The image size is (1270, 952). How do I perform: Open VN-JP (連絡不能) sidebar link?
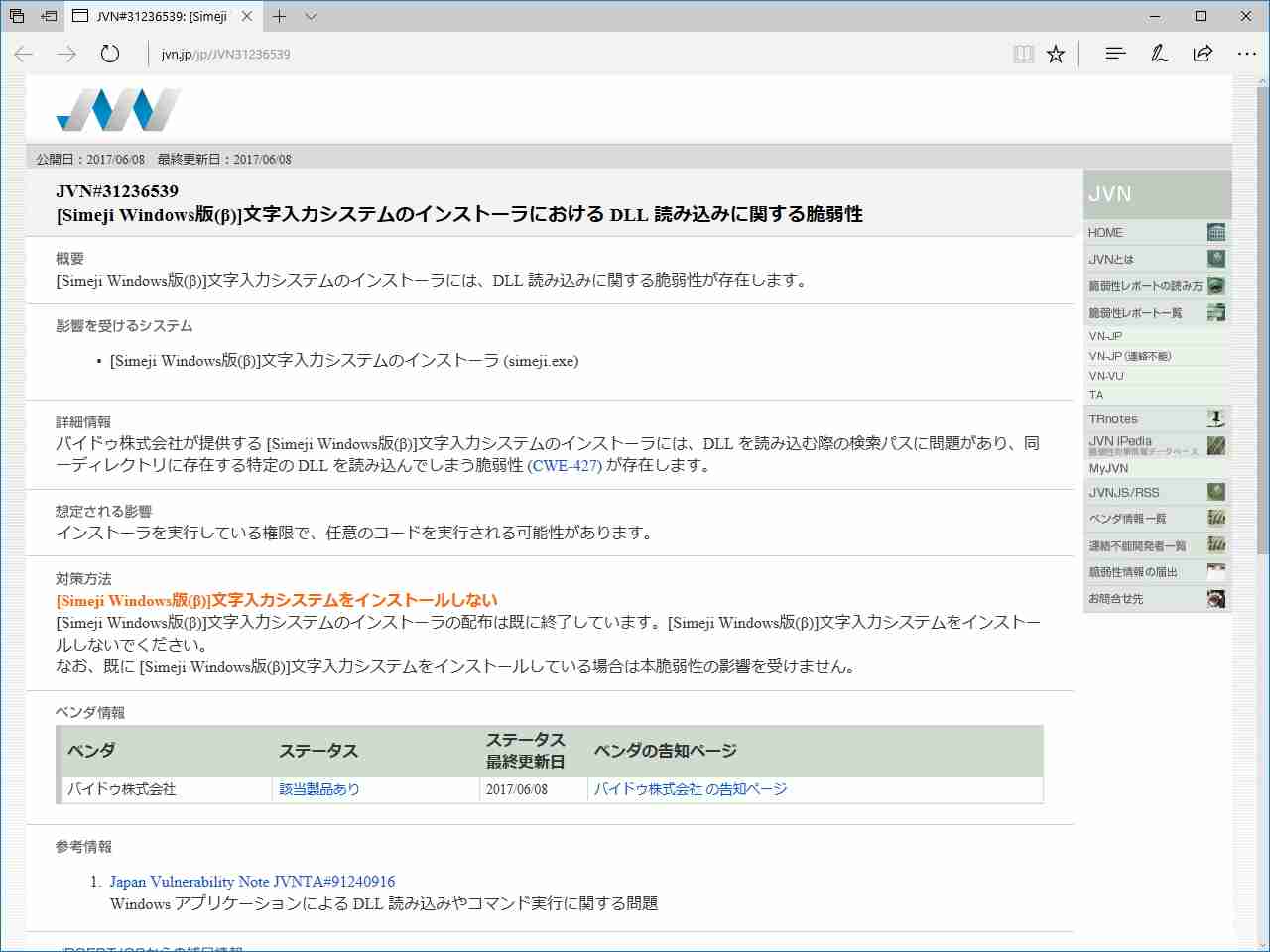(x=1130, y=356)
